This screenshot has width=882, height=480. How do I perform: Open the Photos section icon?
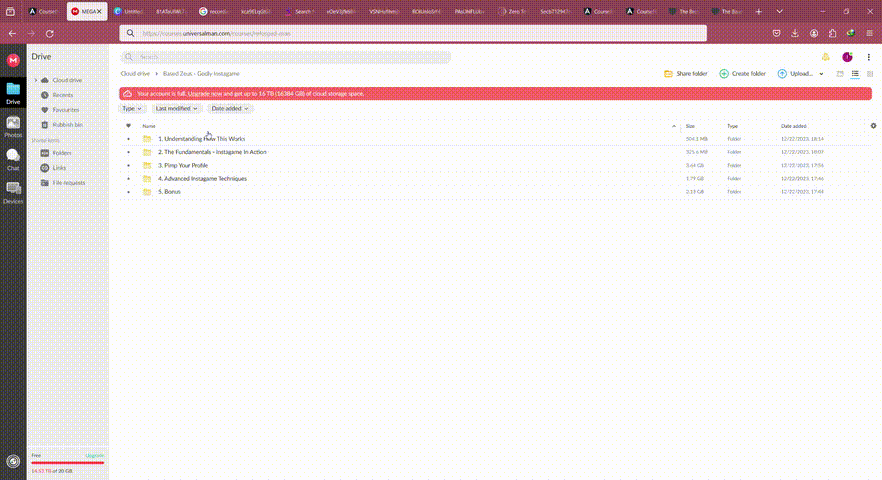point(13,127)
